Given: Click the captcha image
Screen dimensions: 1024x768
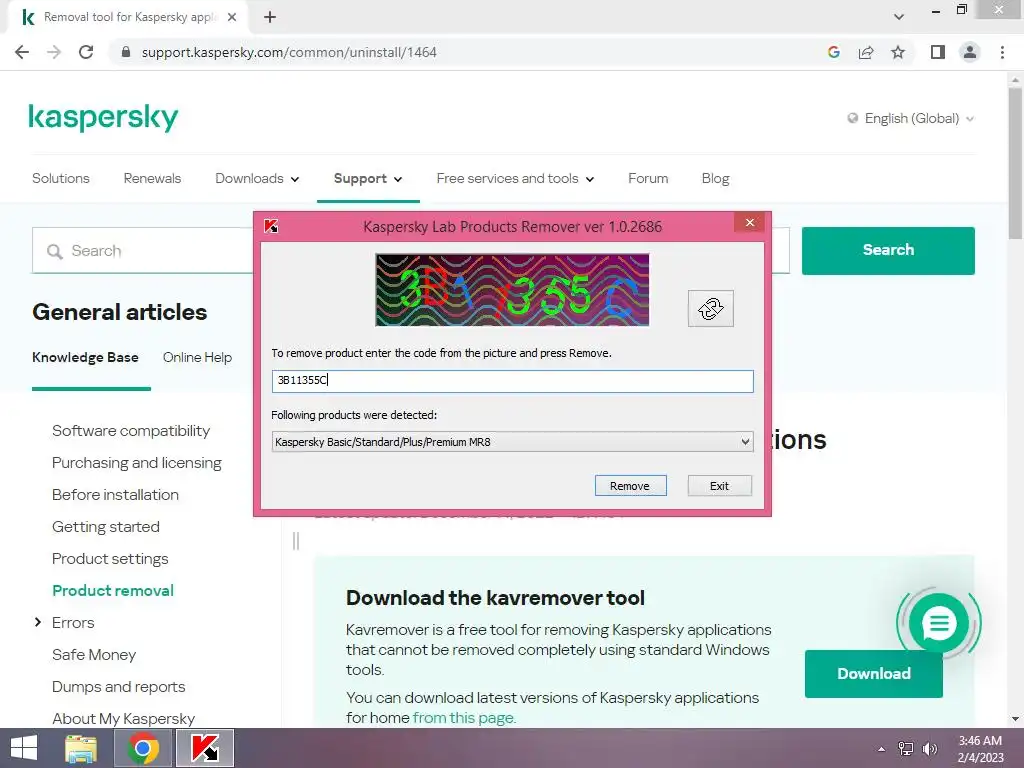Looking at the screenshot, I should [x=512, y=290].
